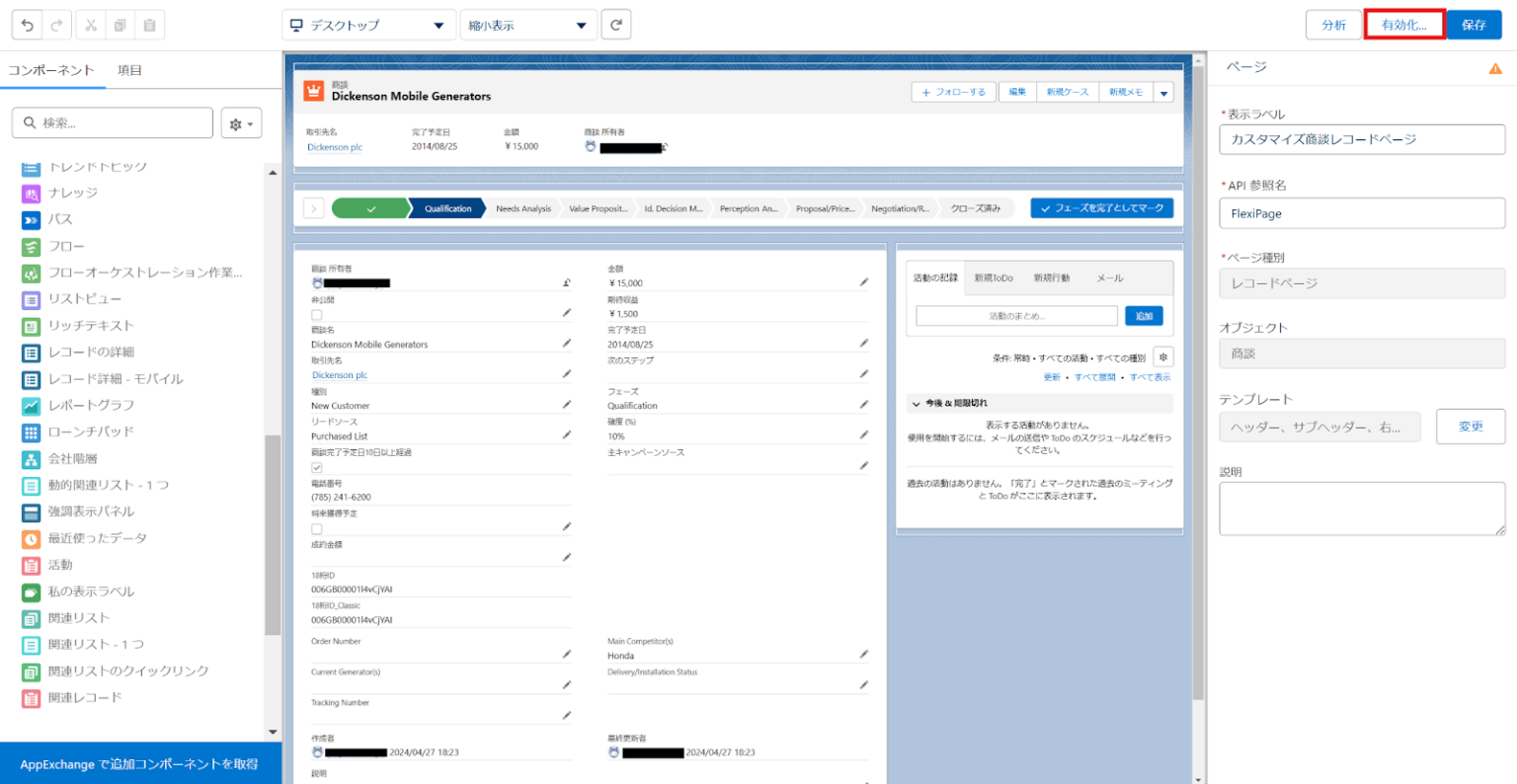Open the 縮小表示 view dropdown
The width and height of the screenshot is (1517, 784).
(528, 24)
